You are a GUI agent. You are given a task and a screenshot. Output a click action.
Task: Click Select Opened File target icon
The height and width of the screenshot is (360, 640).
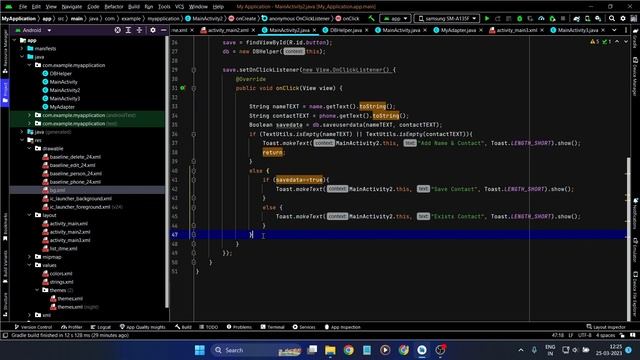[118, 30]
